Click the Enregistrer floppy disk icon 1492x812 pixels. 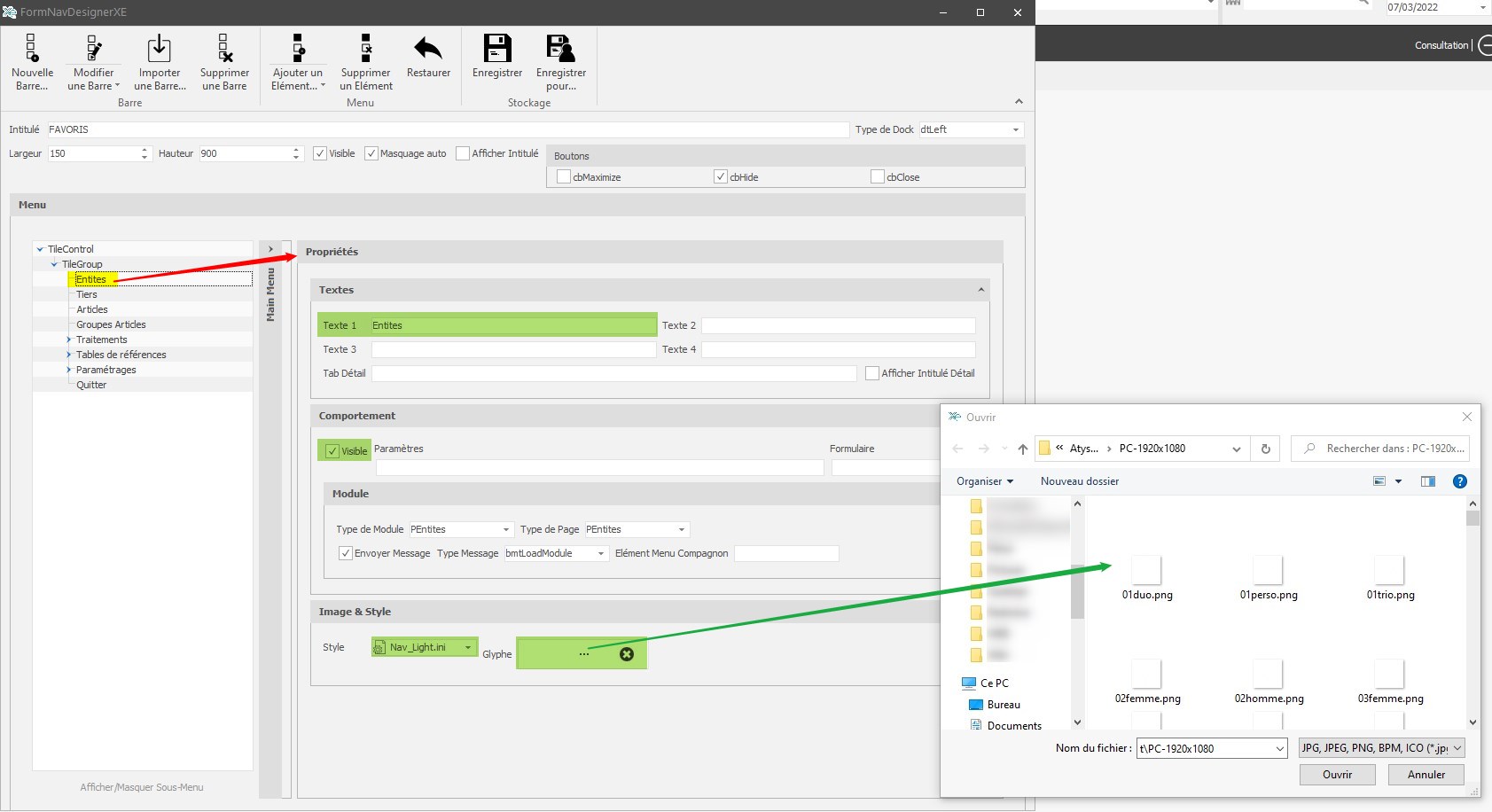click(496, 49)
